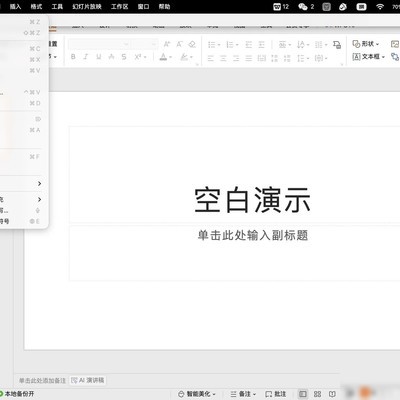400x400 pixels.
Task: Click the 本地备份开 status indicator
Action: pyautogui.click(x=17, y=394)
